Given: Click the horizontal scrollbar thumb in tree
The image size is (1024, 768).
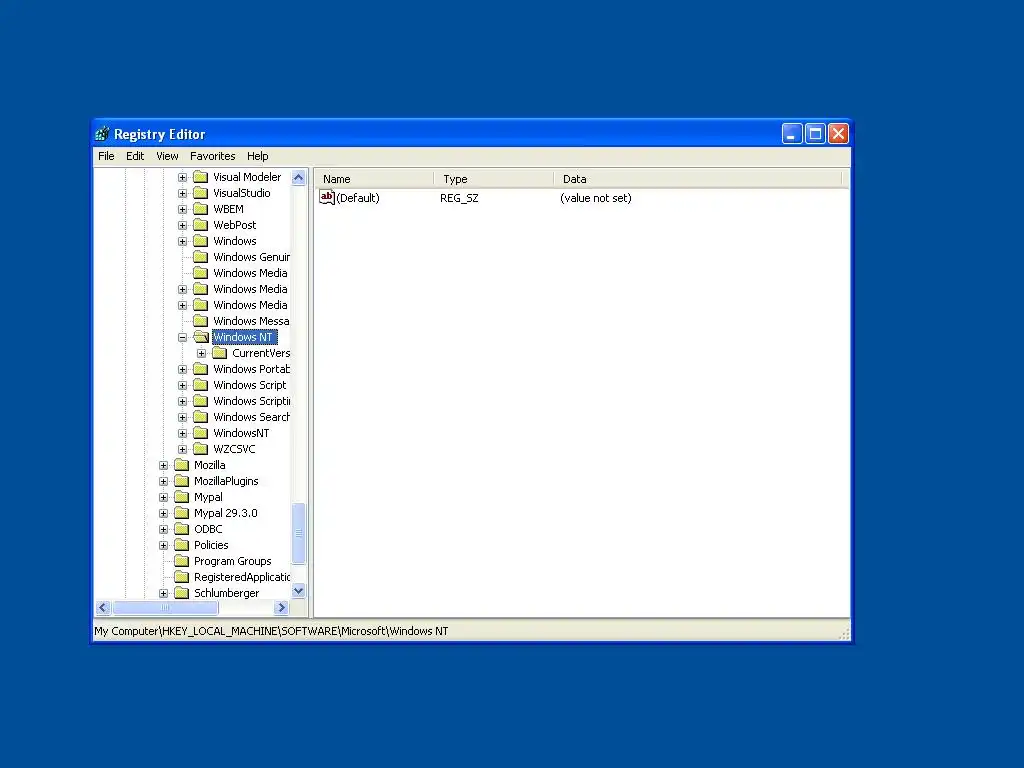Looking at the screenshot, I should (165, 608).
